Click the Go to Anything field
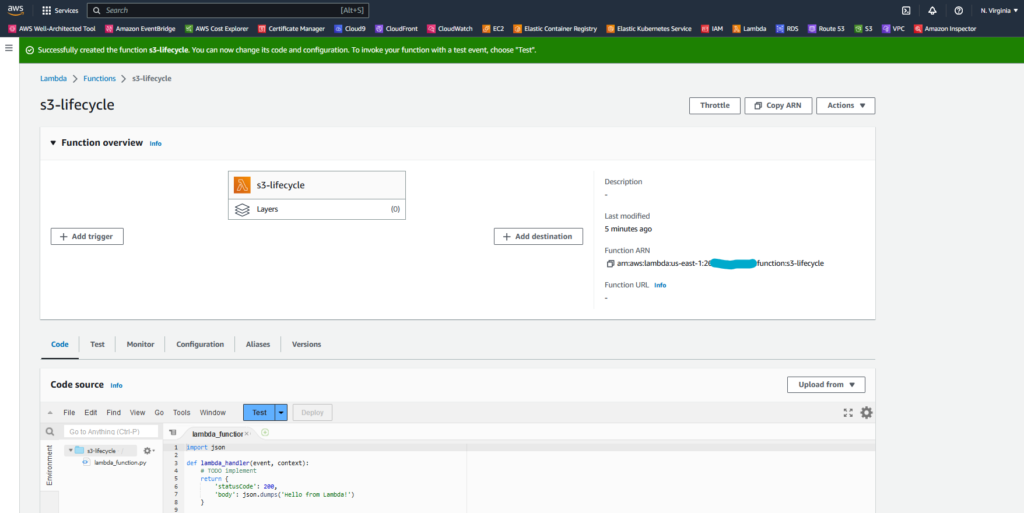The width and height of the screenshot is (1024, 513). tap(111, 431)
